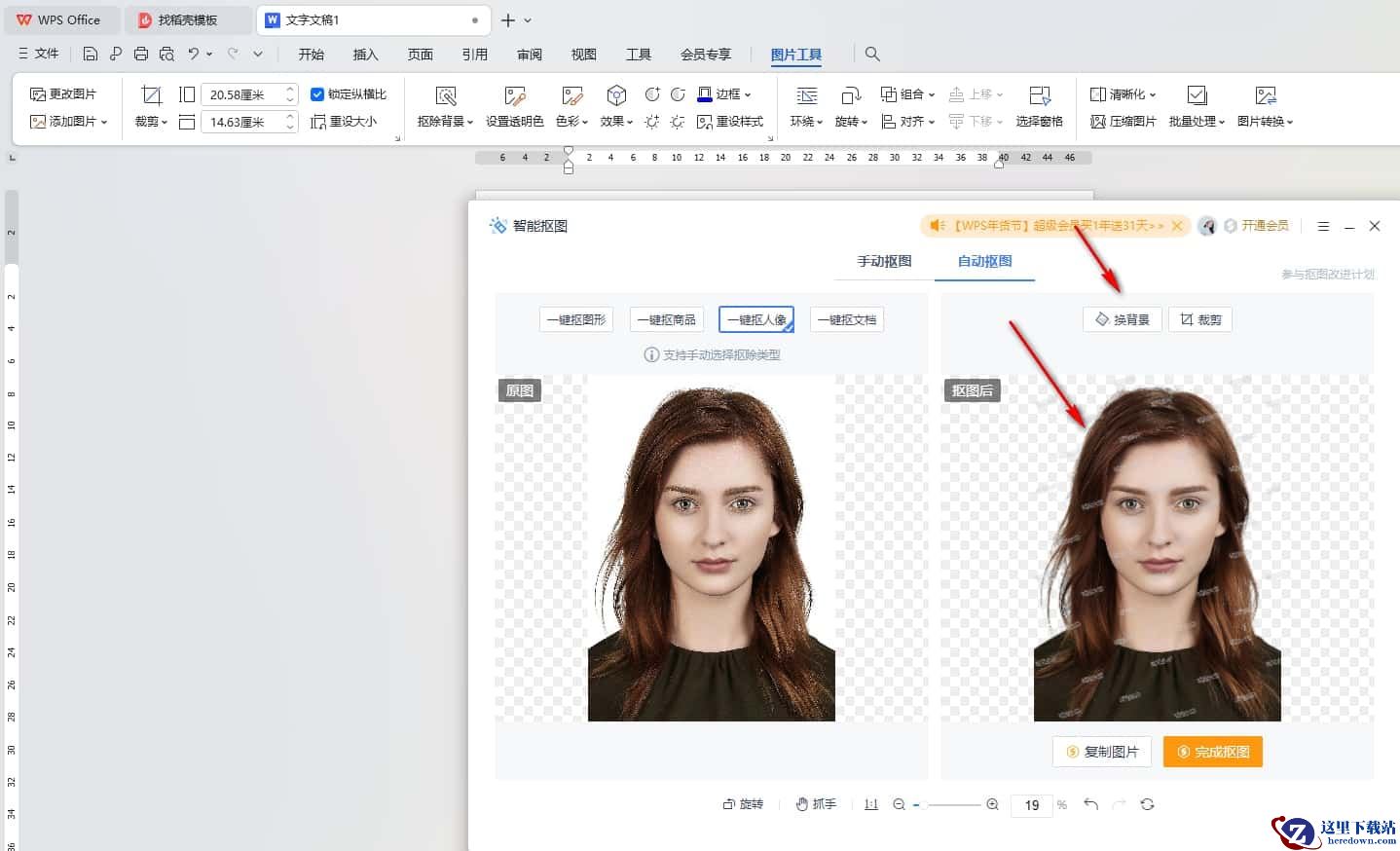Click the 重设大小 reset size button
1400x851 pixels.
(344, 122)
